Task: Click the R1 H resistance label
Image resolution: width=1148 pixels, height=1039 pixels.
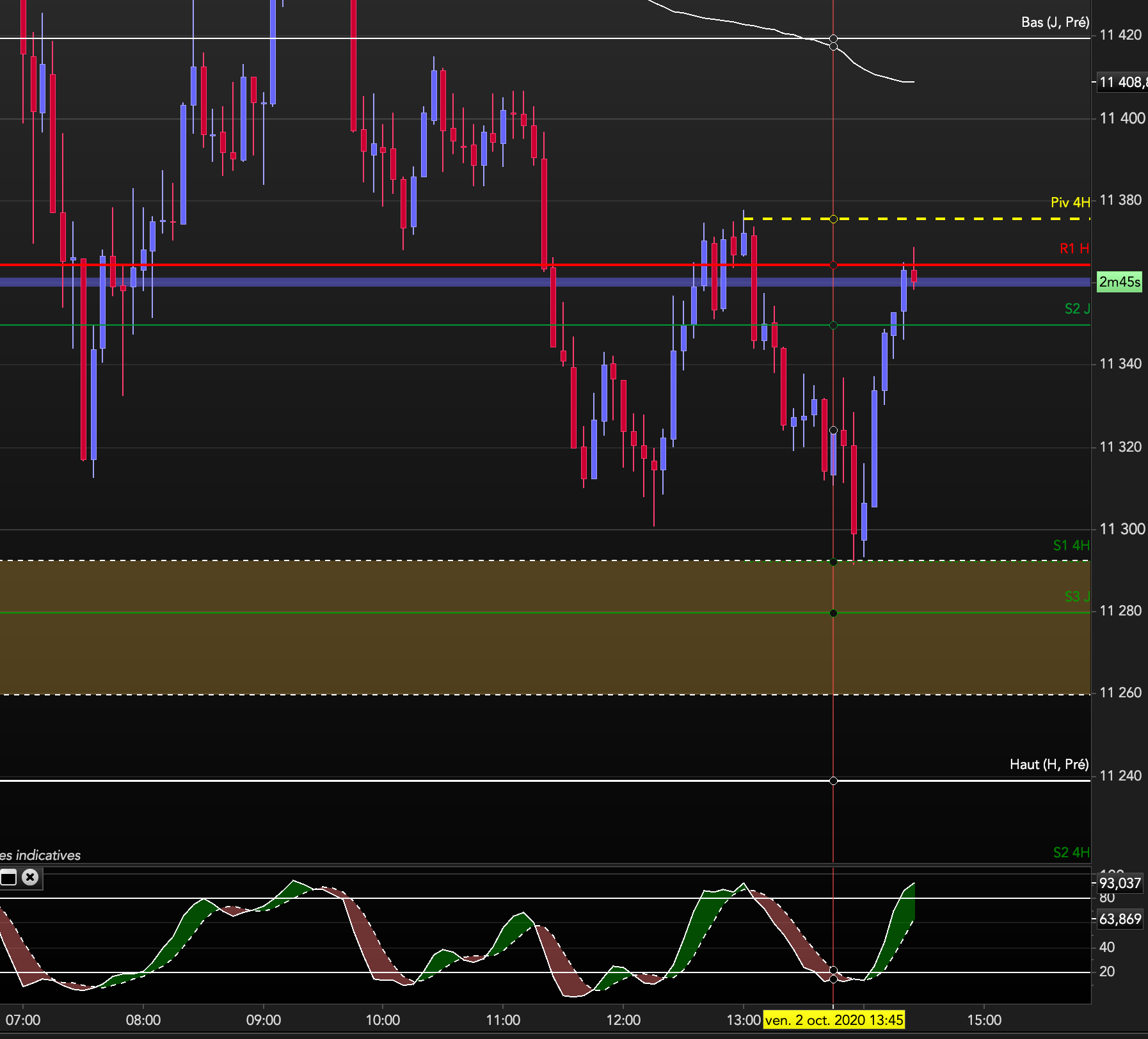Action: 1074,248
